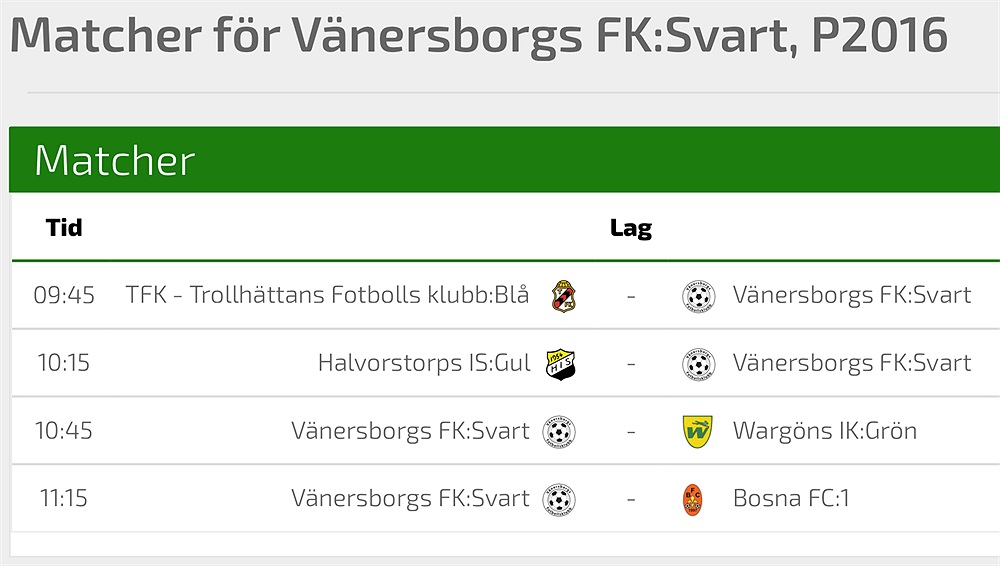Open Bosna FC:1 team link
The image size is (1000, 566).
pyautogui.click(x=791, y=498)
